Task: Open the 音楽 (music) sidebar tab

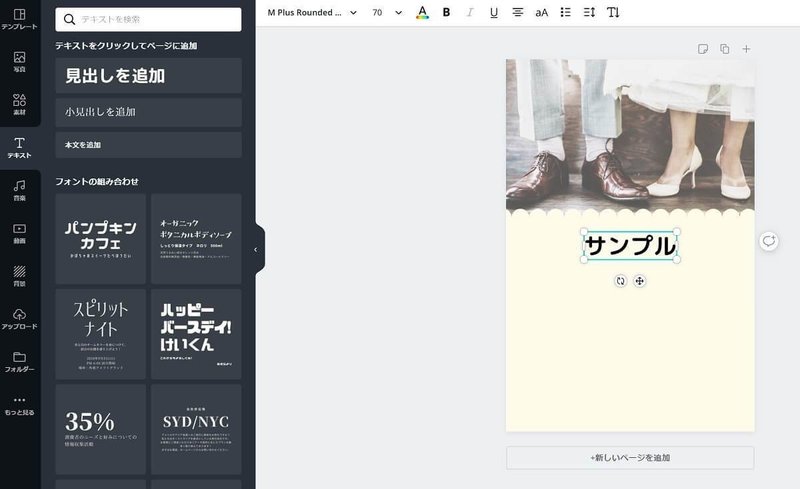Action: point(19,190)
